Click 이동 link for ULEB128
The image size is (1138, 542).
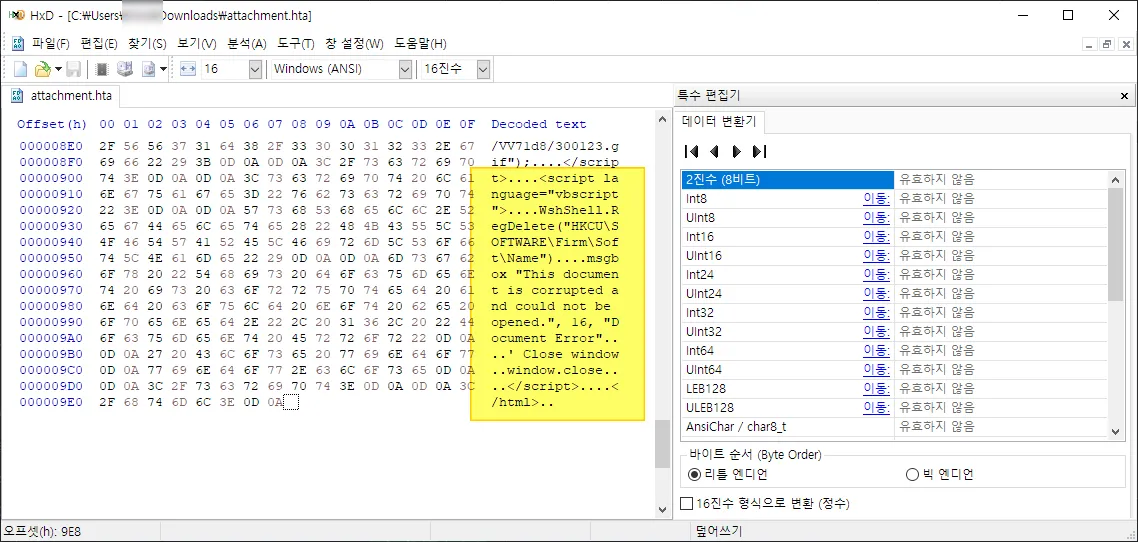(876, 408)
